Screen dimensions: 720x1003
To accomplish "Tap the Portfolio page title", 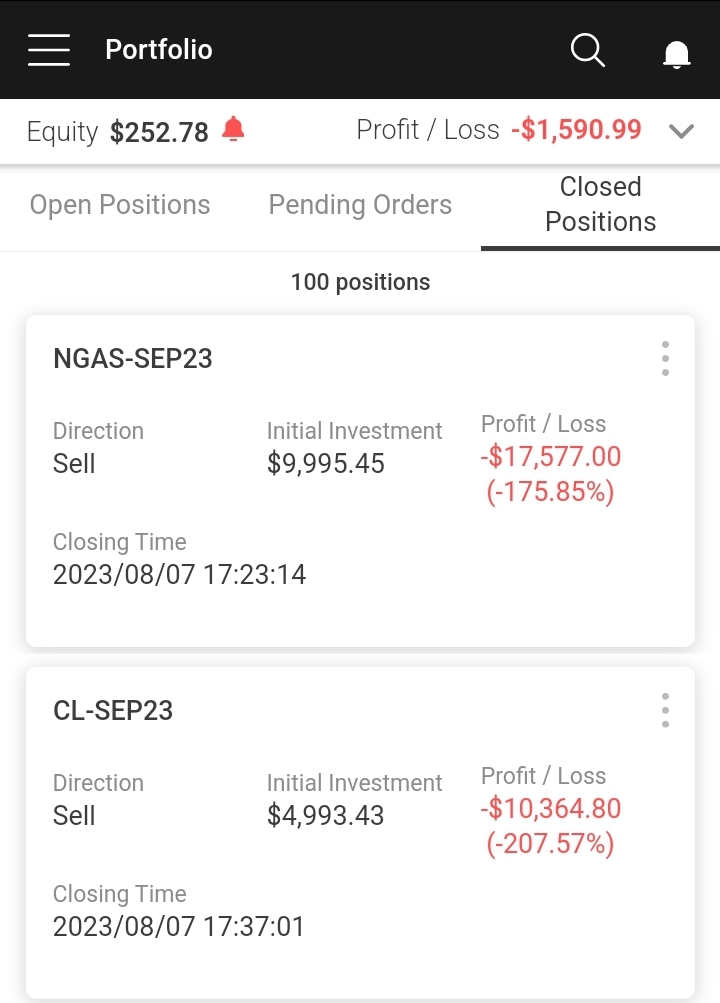I will tap(159, 50).
